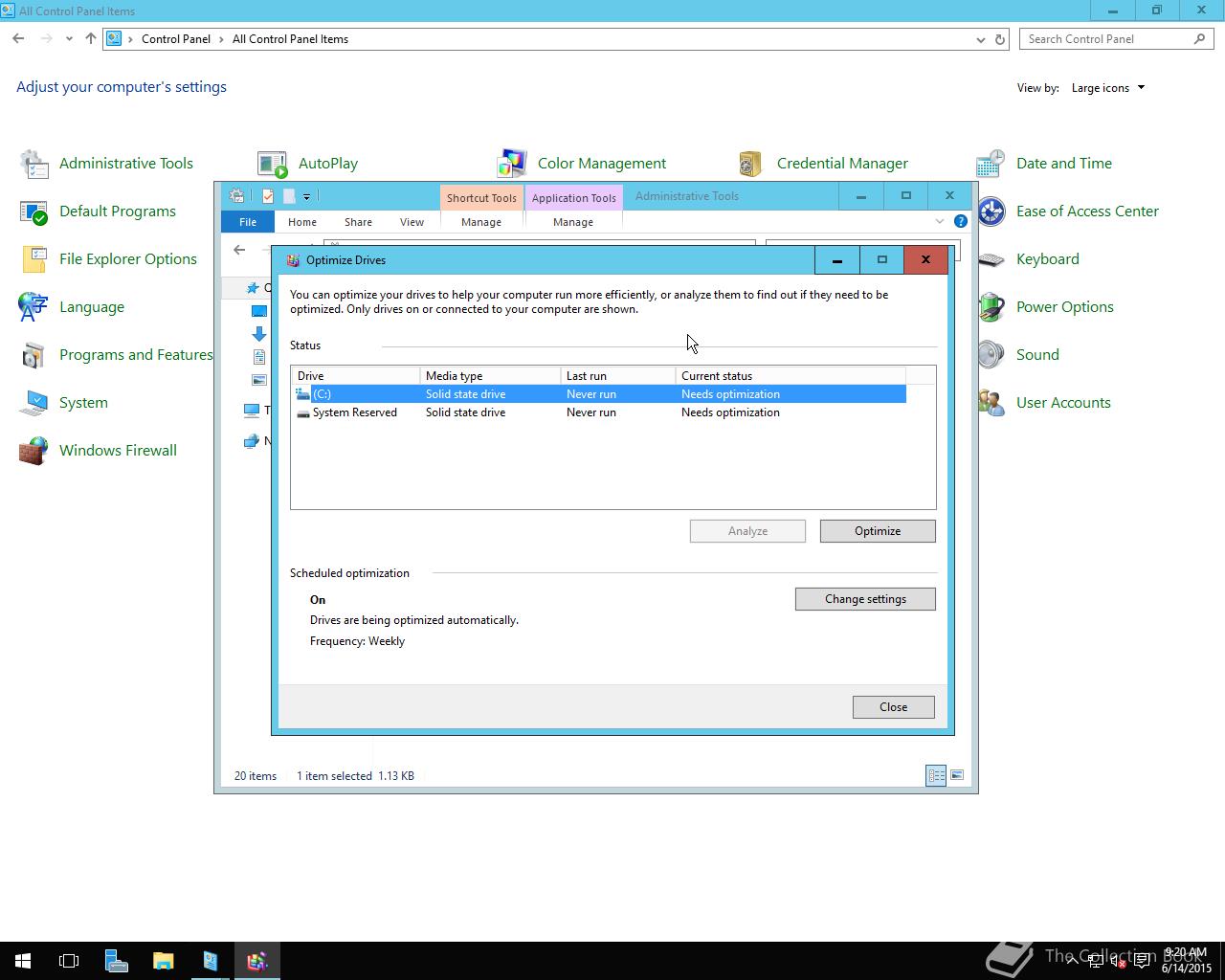Select the System Reserved drive row
The image size is (1225, 980).
pos(599,412)
